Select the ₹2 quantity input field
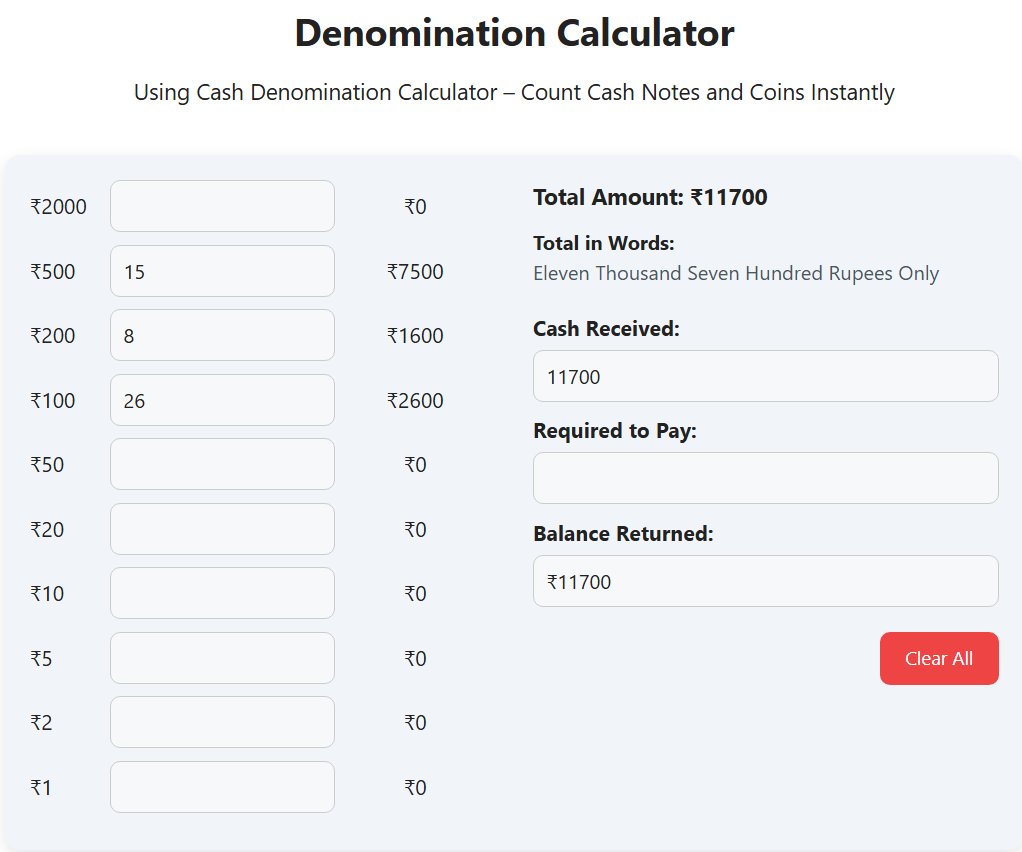Image resolution: width=1022 pixels, height=852 pixels. (222, 722)
